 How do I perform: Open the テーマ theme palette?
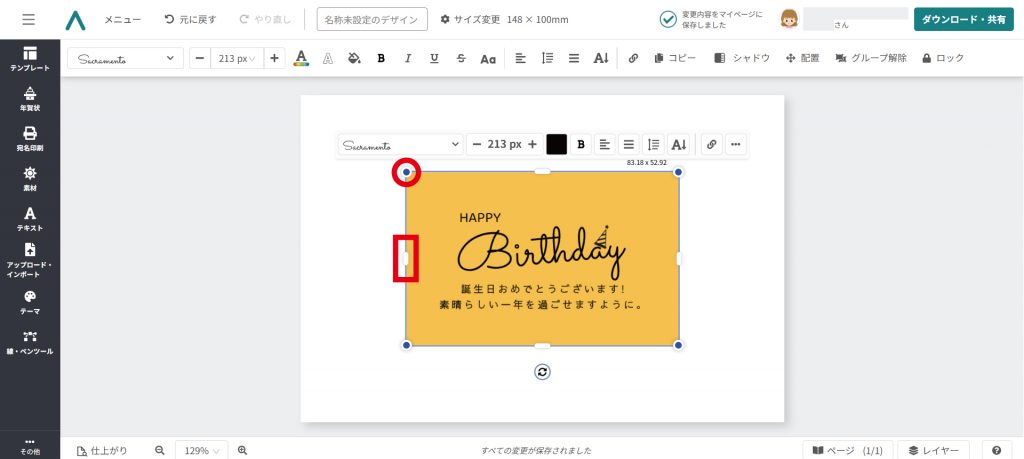coord(29,301)
